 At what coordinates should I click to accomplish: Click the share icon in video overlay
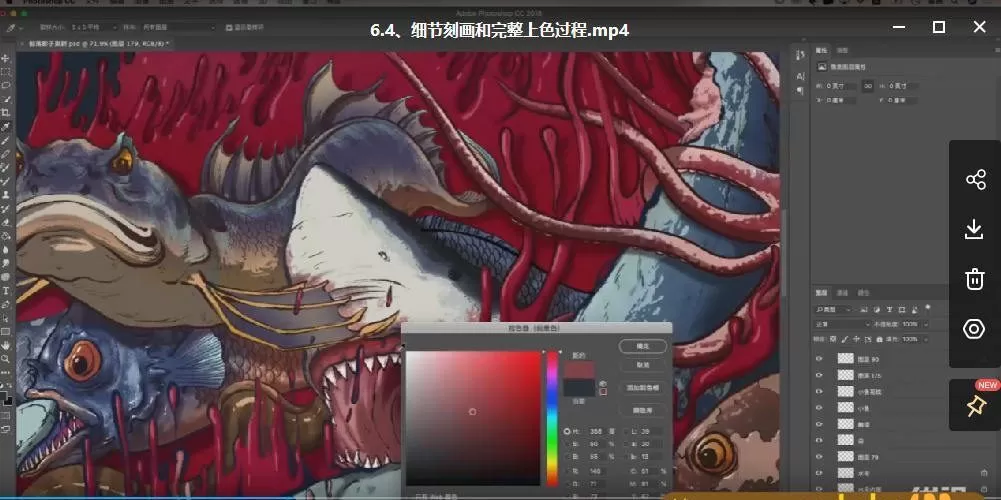[975, 179]
